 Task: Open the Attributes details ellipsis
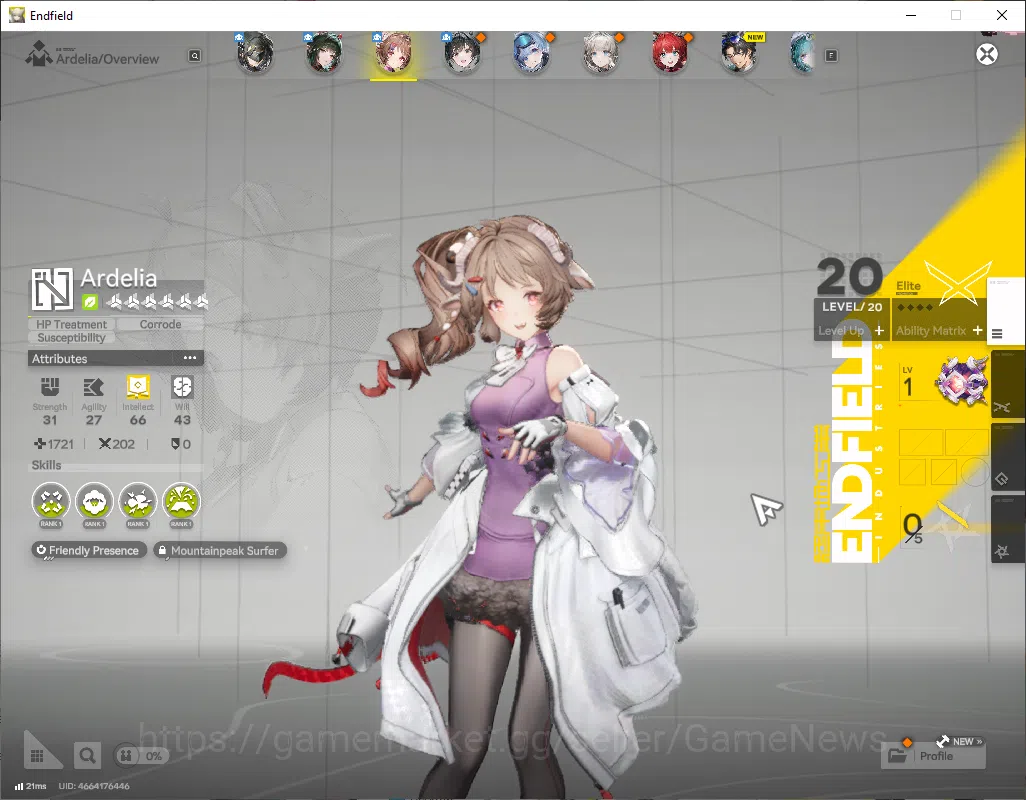(190, 358)
